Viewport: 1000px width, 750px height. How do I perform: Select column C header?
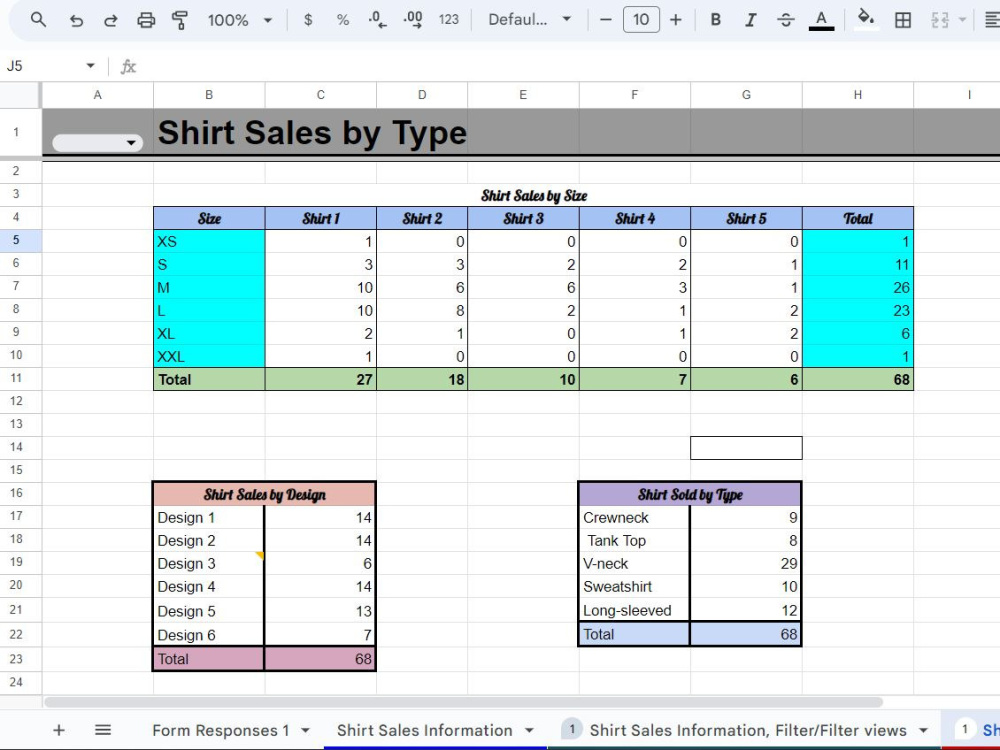(x=321, y=95)
